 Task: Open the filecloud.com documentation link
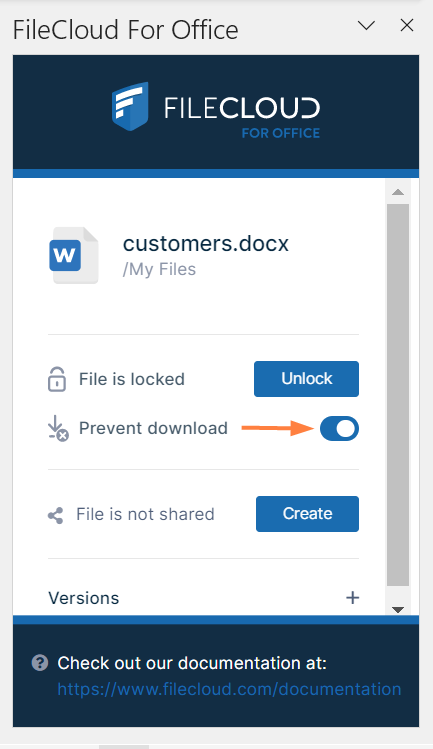pyautogui.click(x=229, y=689)
